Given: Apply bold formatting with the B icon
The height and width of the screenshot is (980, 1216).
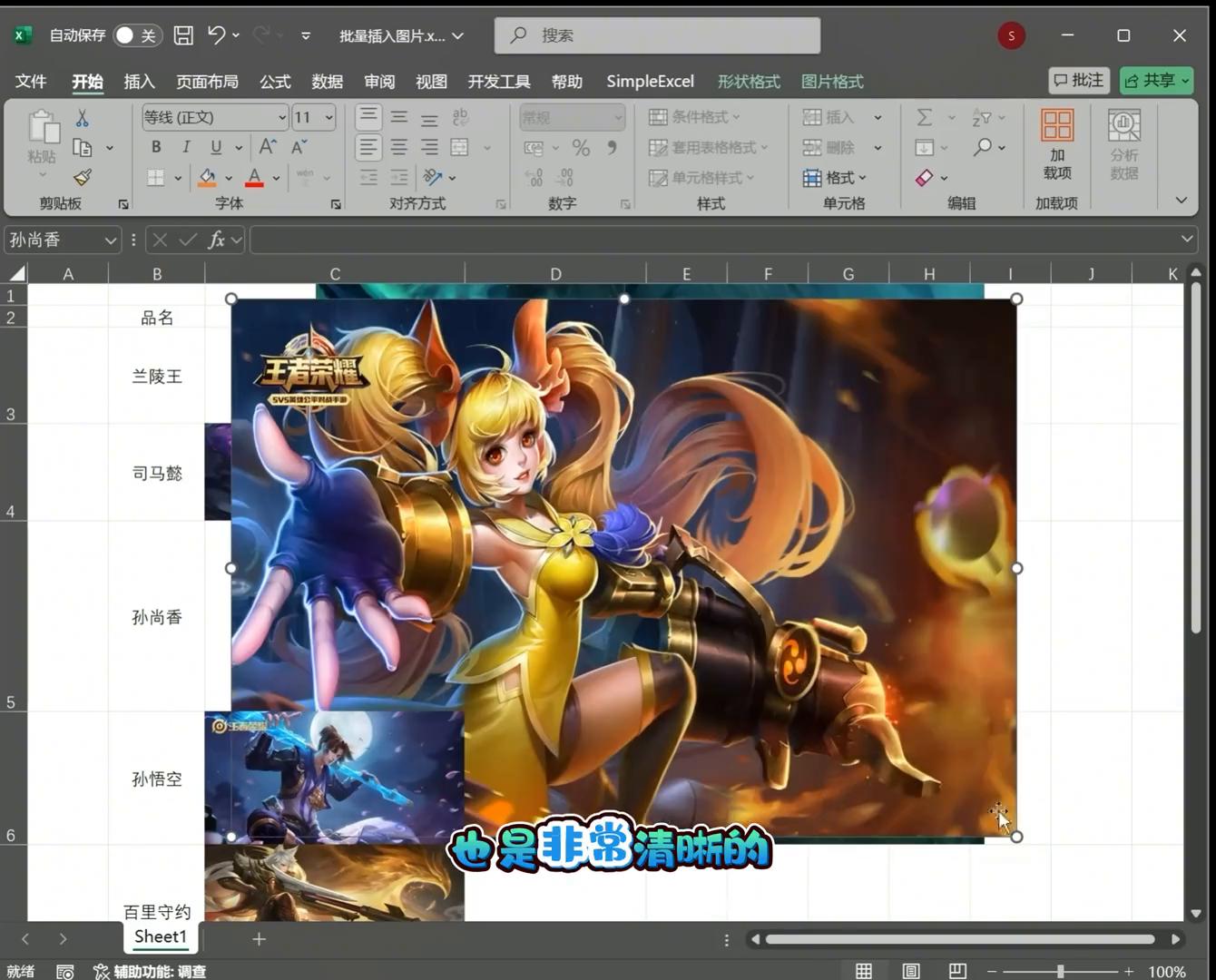Looking at the screenshot, I should (x=156, y=147).
